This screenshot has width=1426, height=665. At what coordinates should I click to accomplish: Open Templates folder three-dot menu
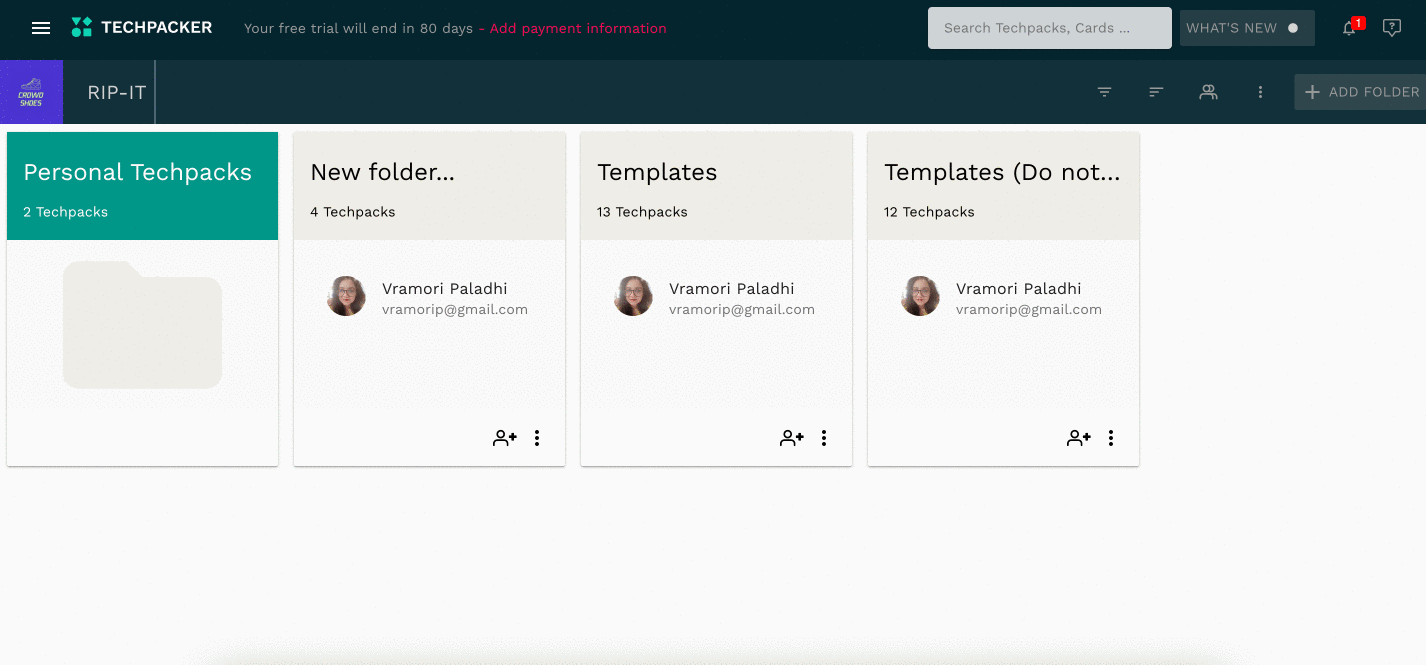pyautogui.click(x=824, y=438)
